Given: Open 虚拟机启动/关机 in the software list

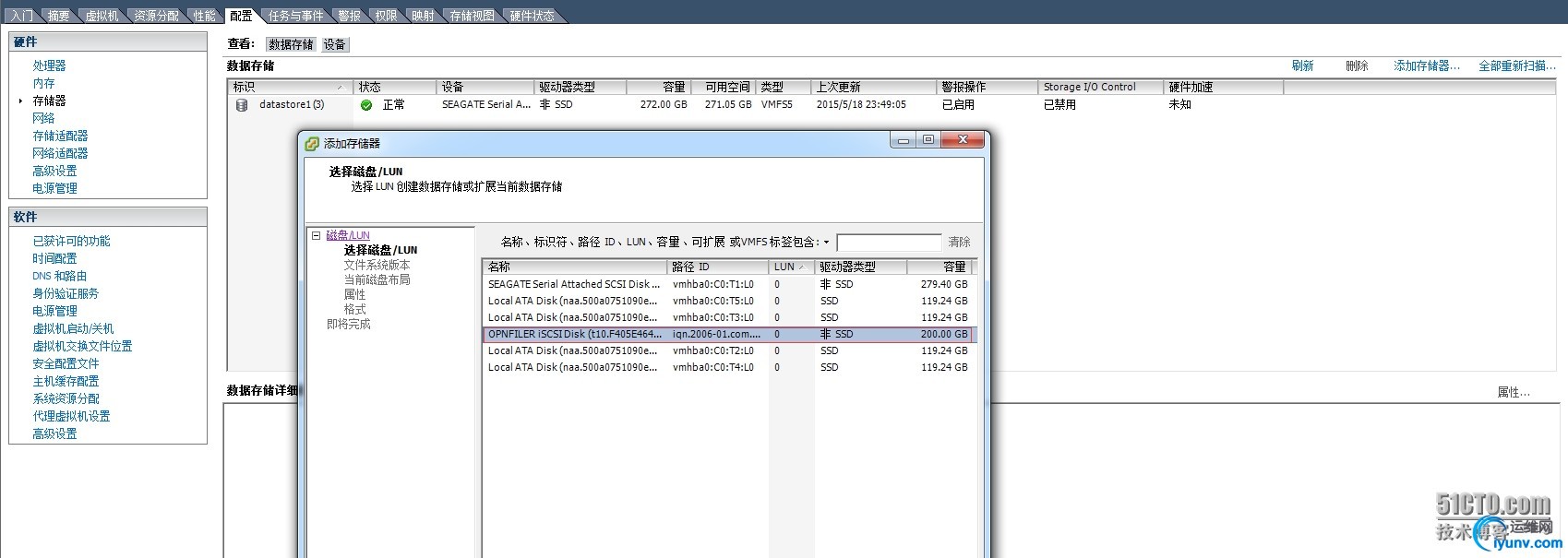Looking at the screenshot, I should 73,328.
